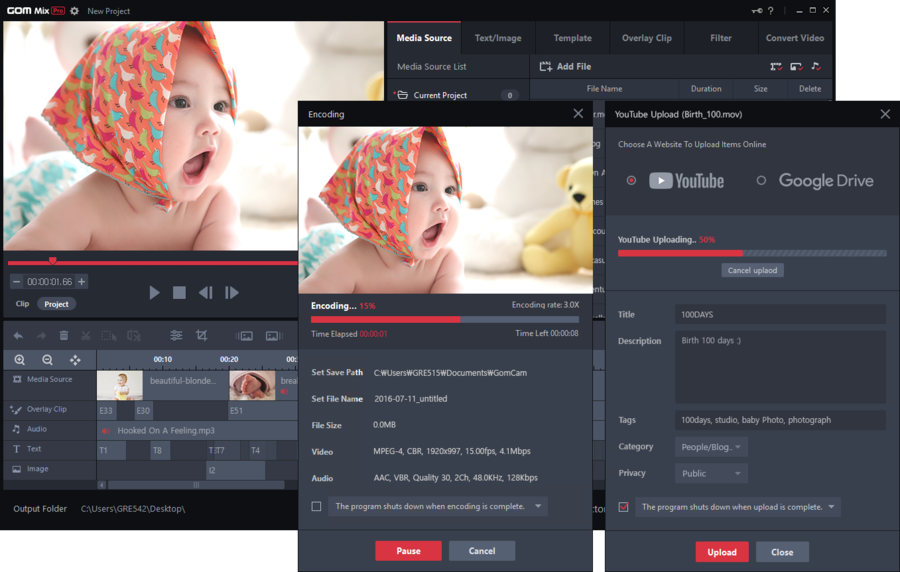
Task: Choose Google Drive as upload destination
Action: click(761, 181)
